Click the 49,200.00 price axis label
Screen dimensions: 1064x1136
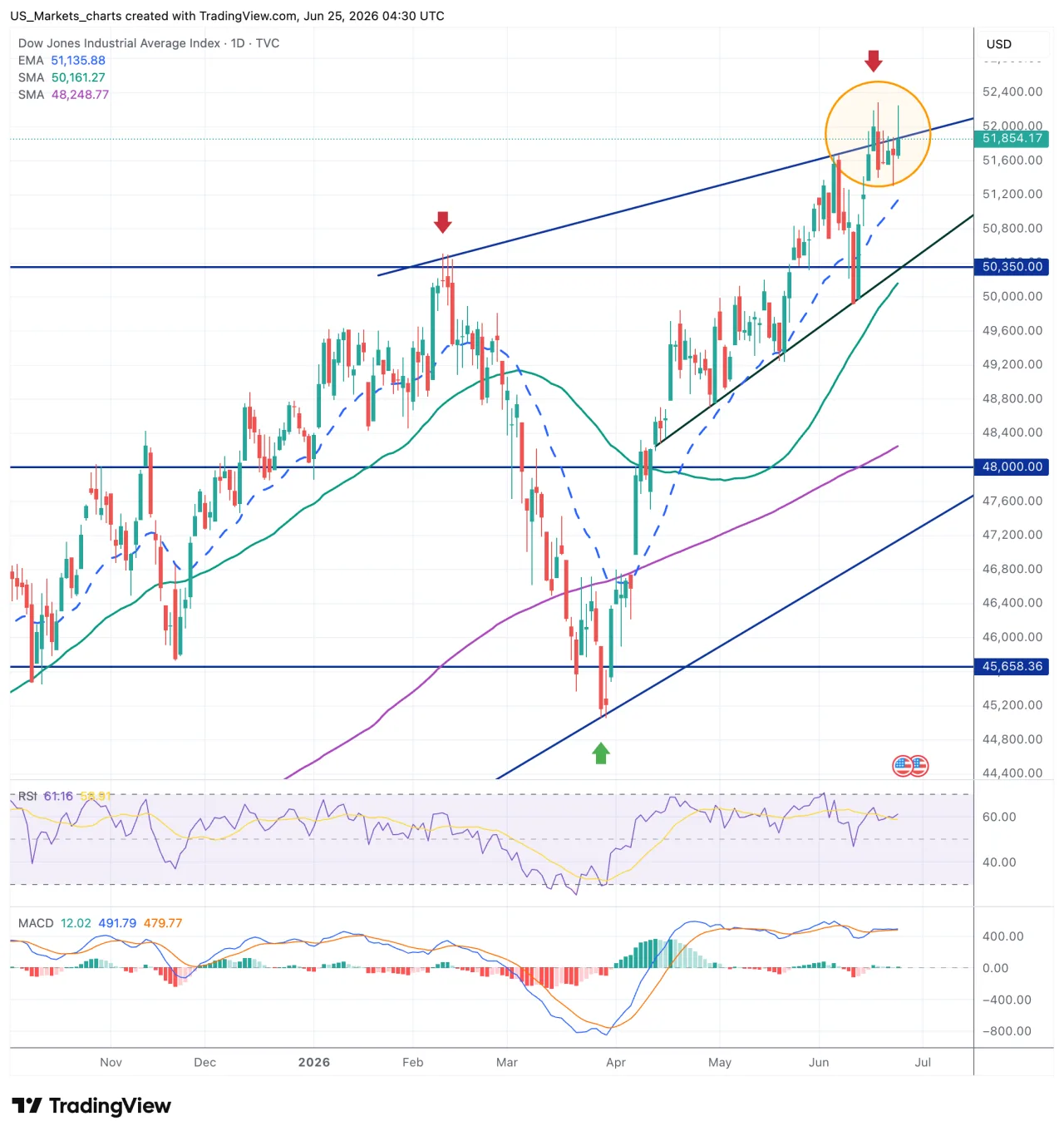point(1012,364)
